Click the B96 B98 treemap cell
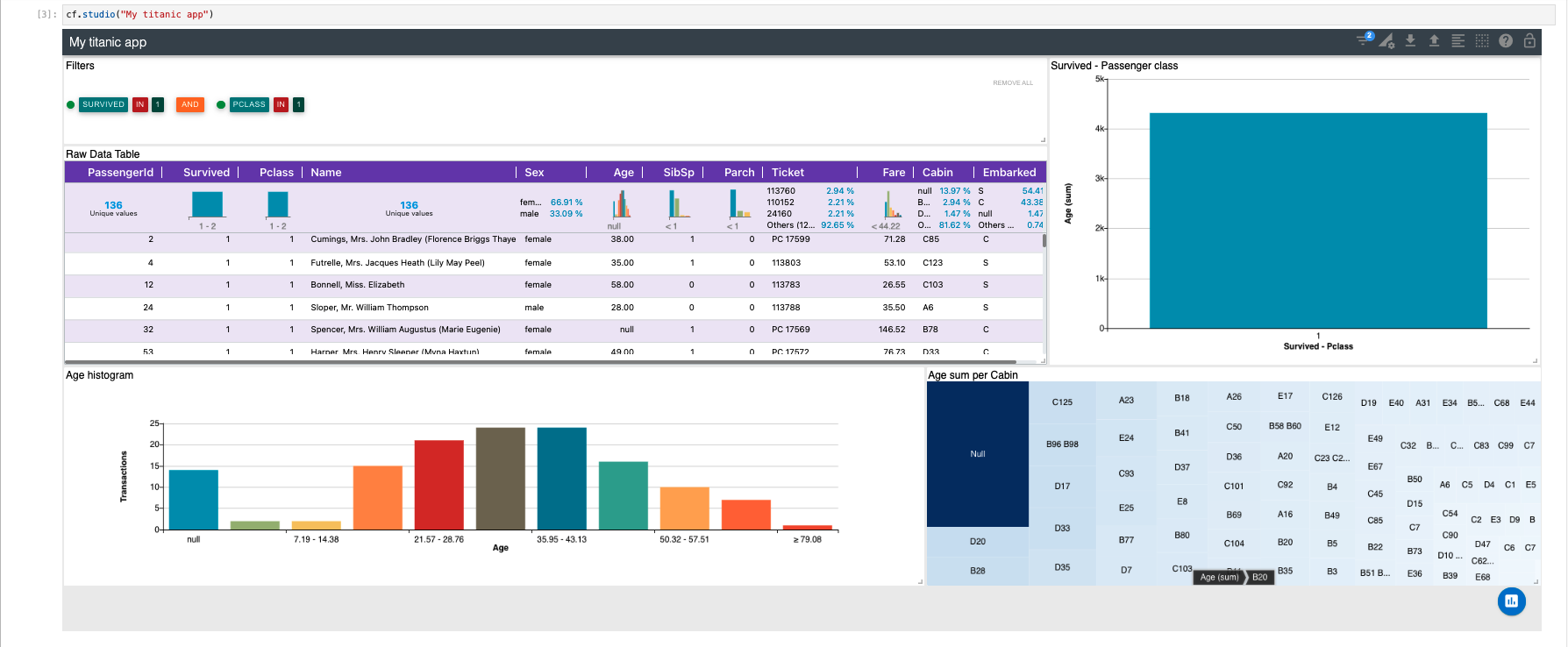The image size is (1568, 647). (1062, 444)
